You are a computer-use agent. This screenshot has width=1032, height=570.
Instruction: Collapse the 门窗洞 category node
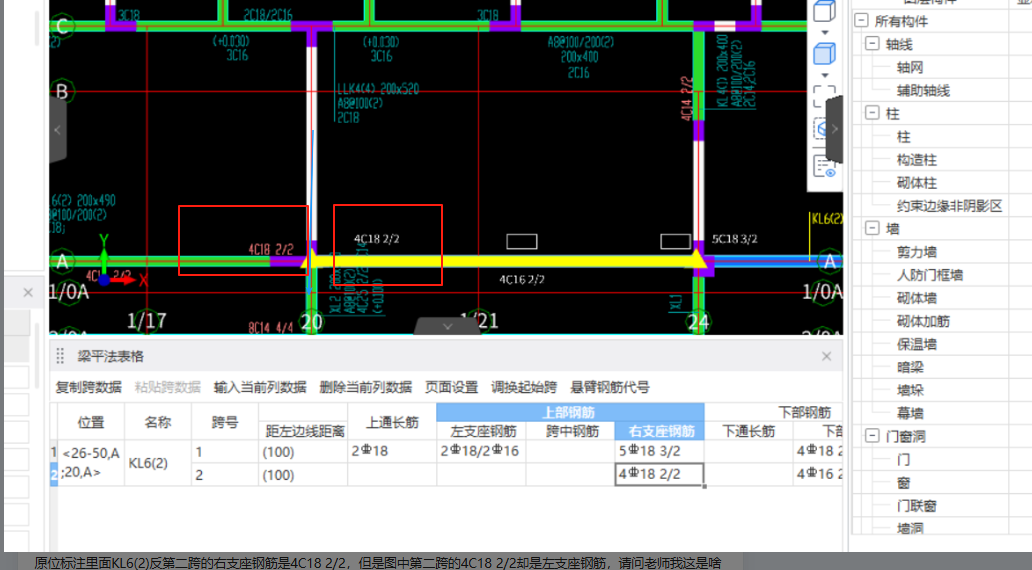click(x=872, y=435)
